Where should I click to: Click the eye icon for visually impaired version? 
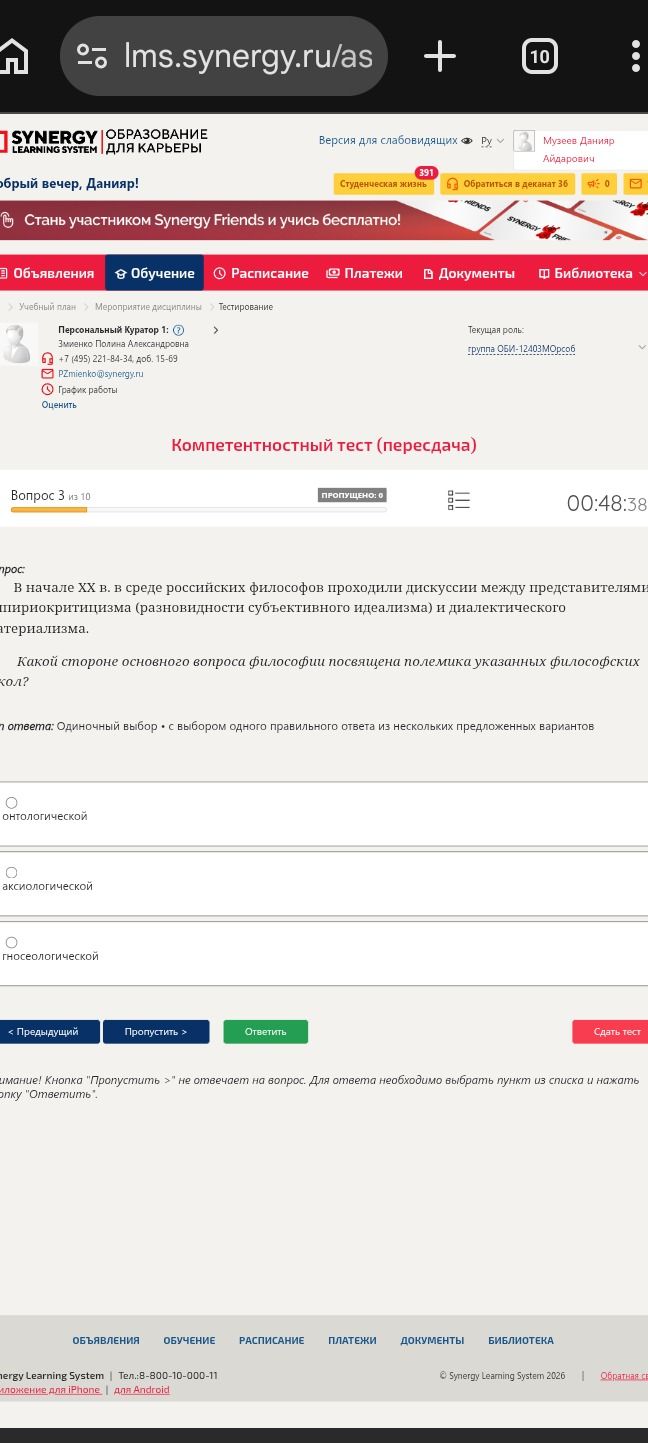467,141
